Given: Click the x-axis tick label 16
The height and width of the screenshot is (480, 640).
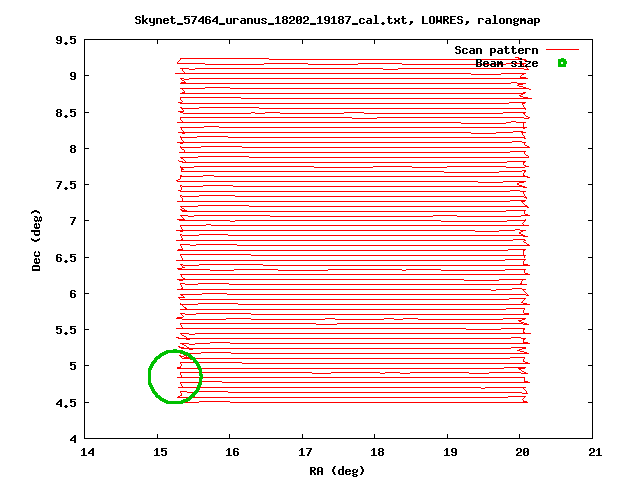Looking at the screenshot, I should pos(232,452).
